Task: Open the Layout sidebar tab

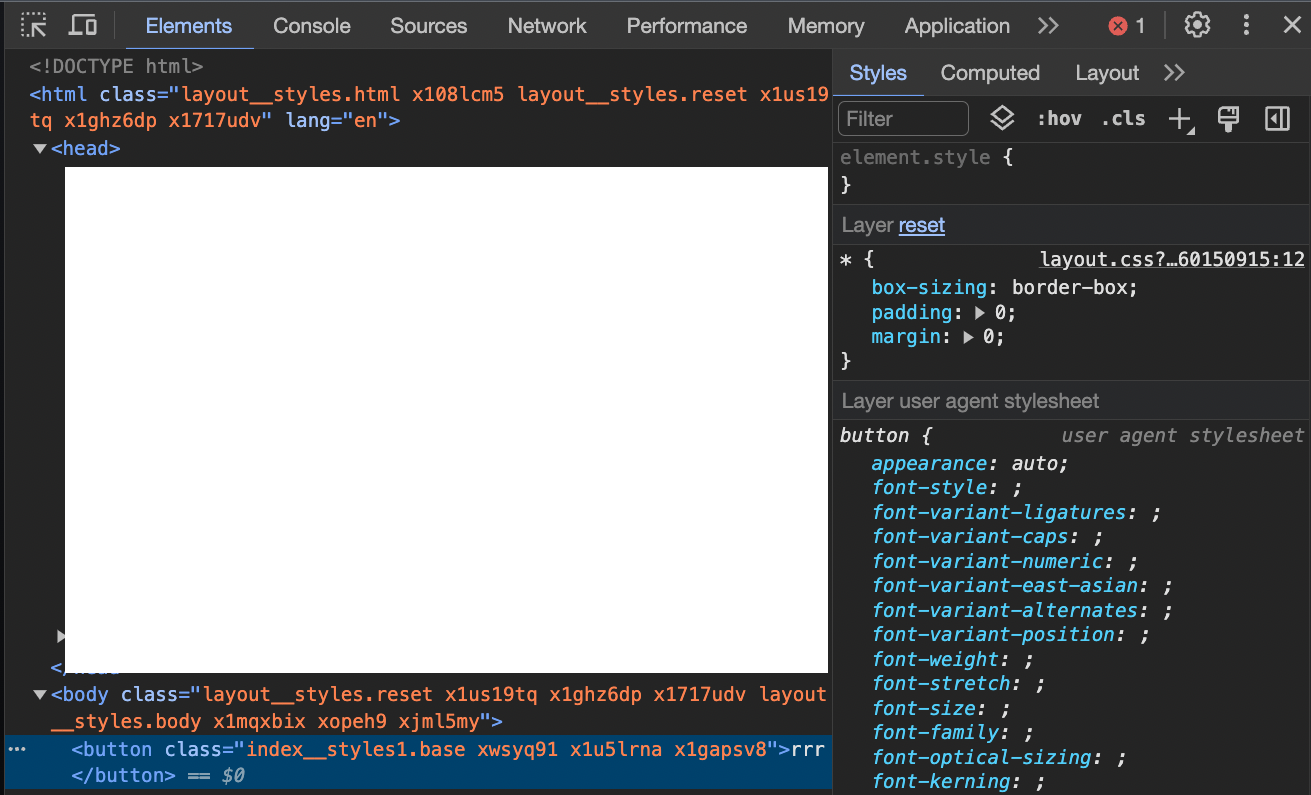Action: click(x=1107, y=73)
